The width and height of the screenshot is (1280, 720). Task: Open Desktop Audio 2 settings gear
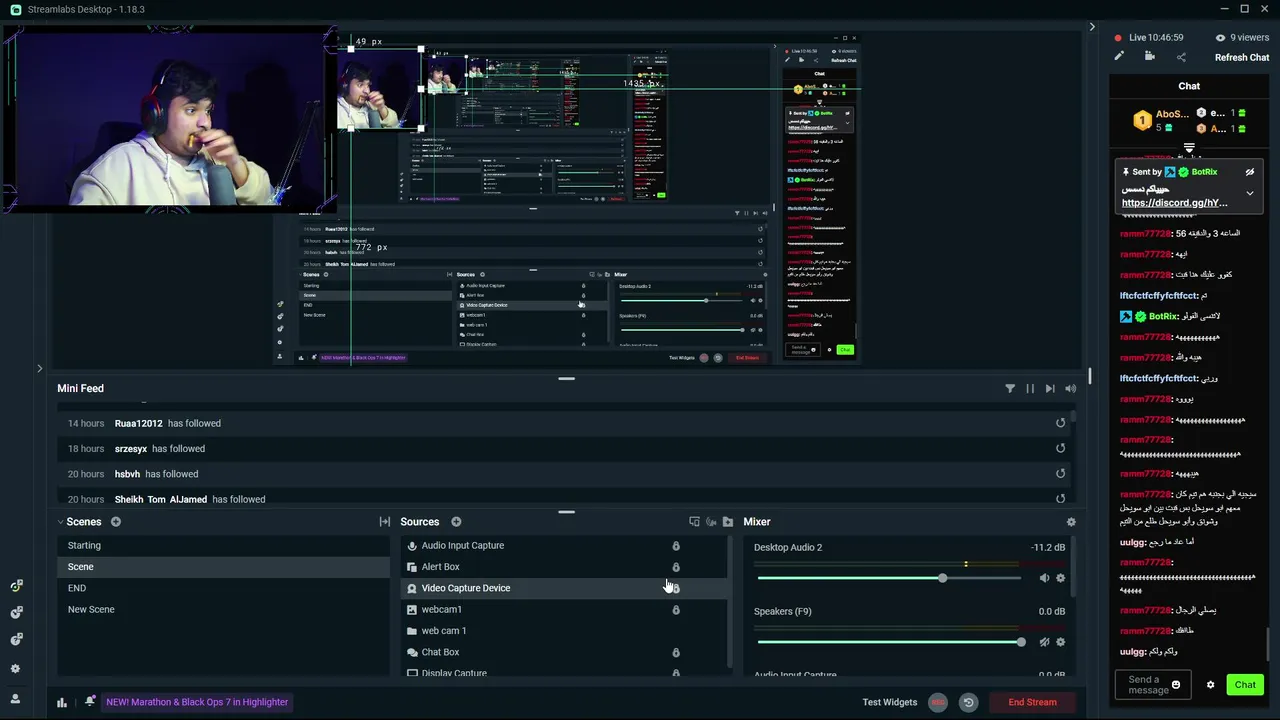pyautogui.click(x=1061, y=578)
